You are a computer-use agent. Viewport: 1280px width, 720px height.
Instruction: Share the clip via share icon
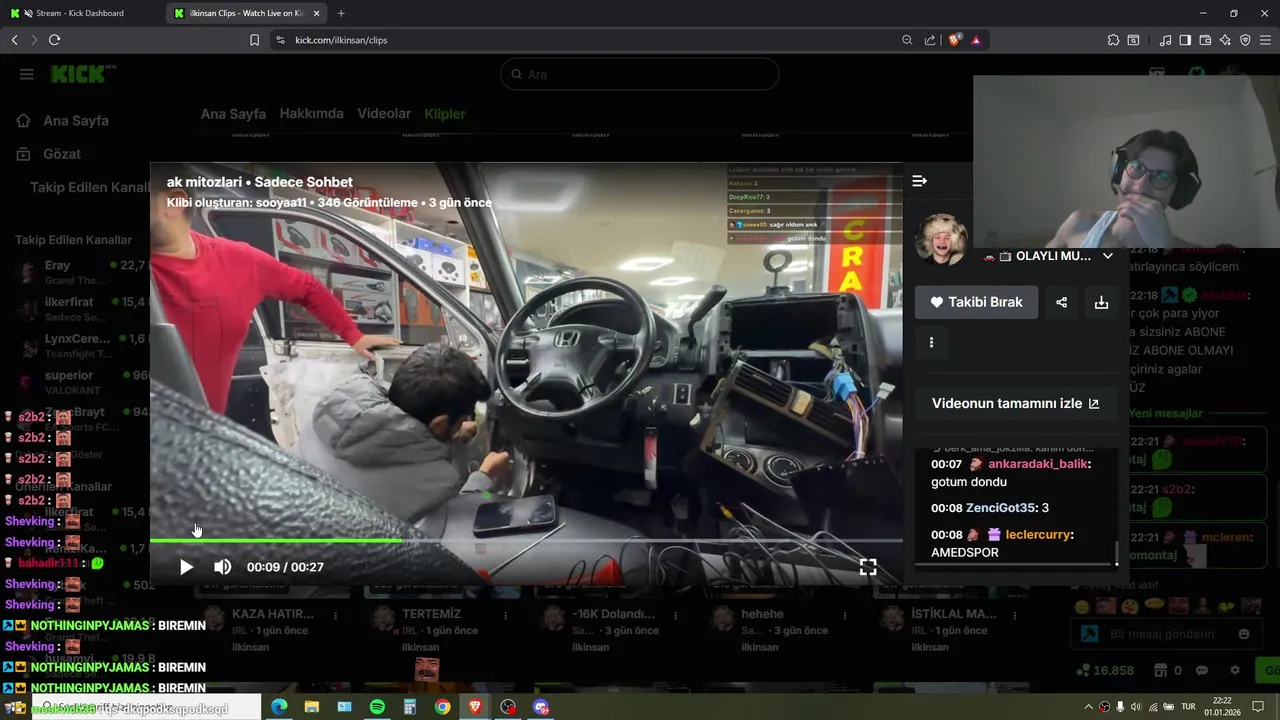click(1061, 302)
